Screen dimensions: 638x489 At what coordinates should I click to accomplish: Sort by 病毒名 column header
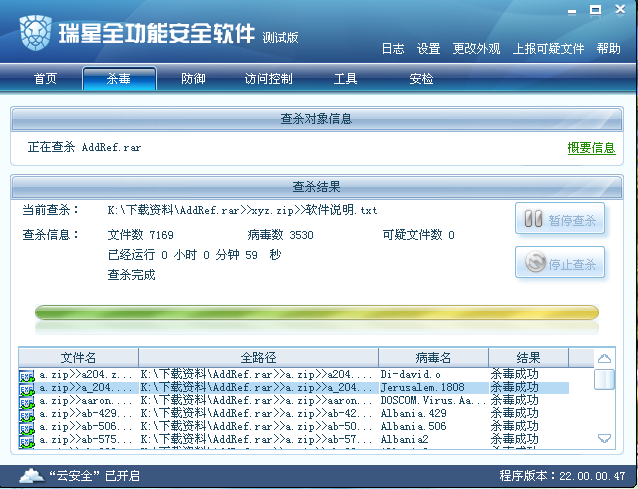433,358
